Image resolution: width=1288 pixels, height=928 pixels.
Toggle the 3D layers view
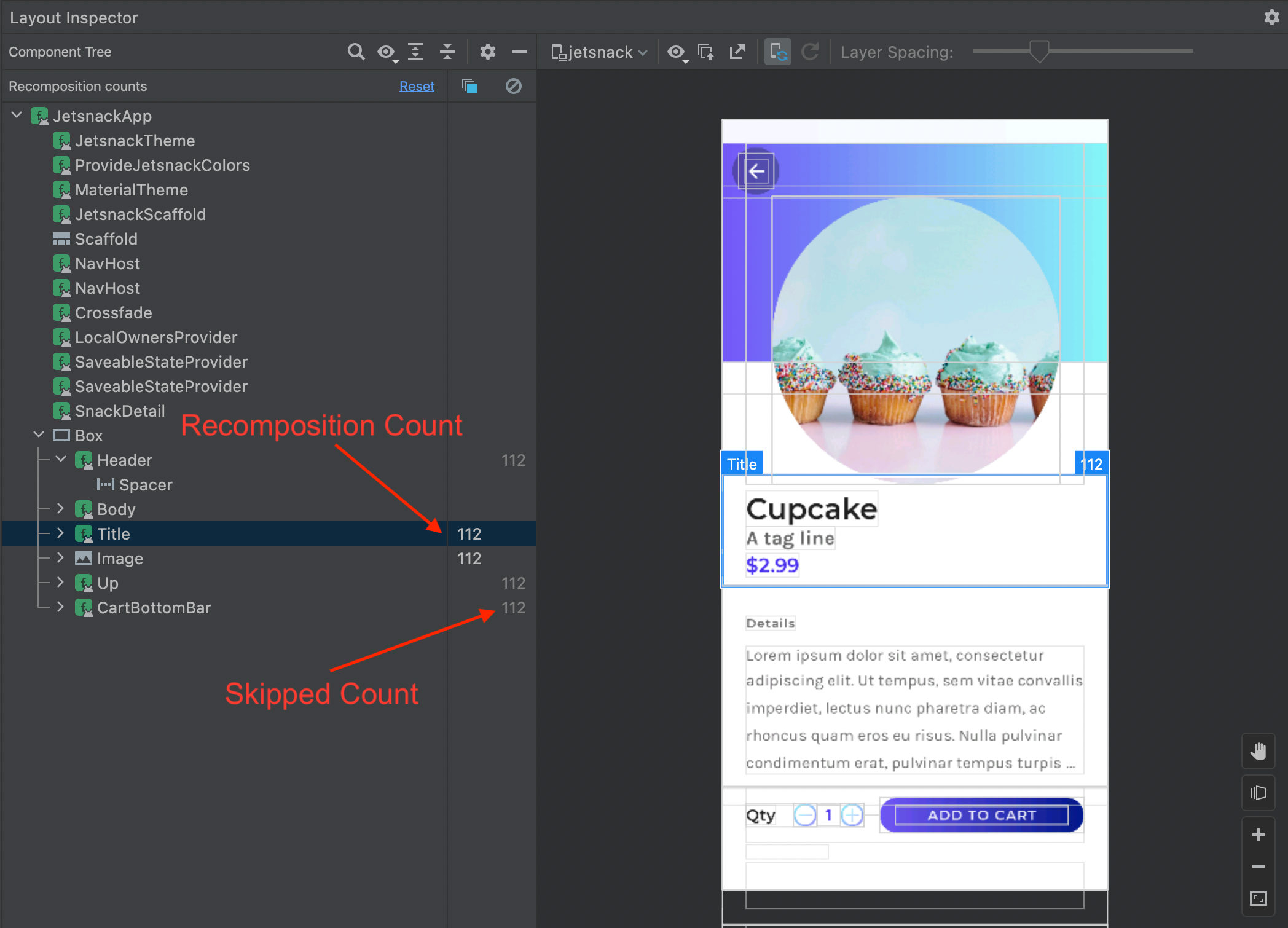click(1259, 792)
